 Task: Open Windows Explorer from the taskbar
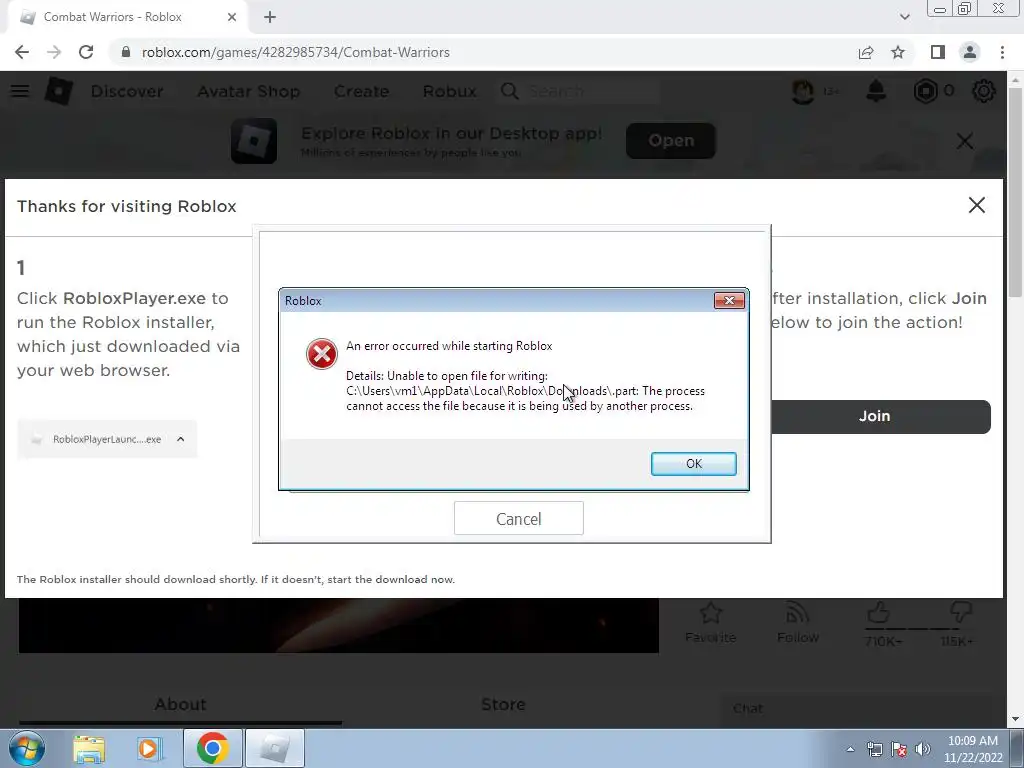point(89,748)
